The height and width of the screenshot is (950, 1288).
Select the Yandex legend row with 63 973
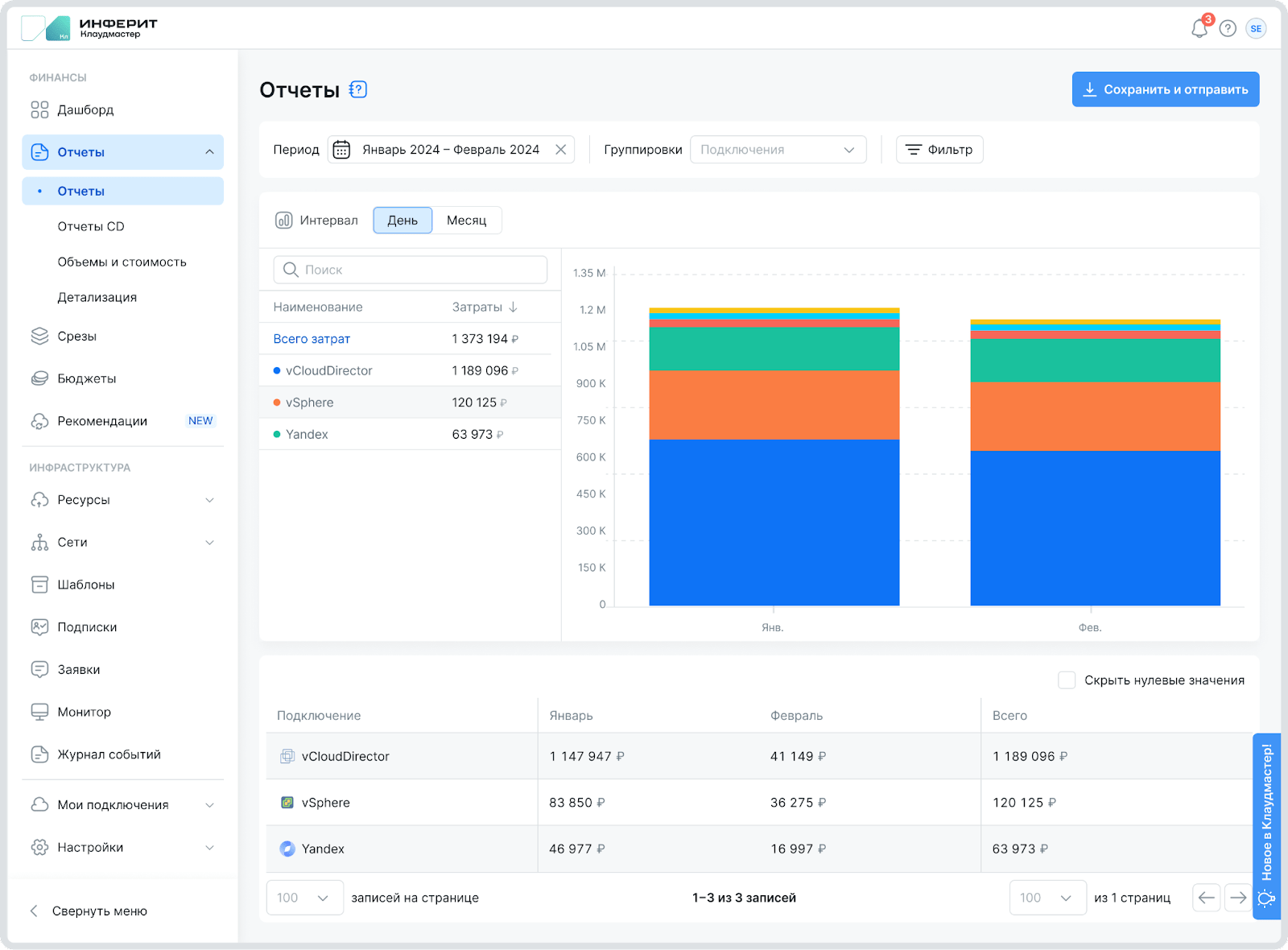click(x=410, y=434)
